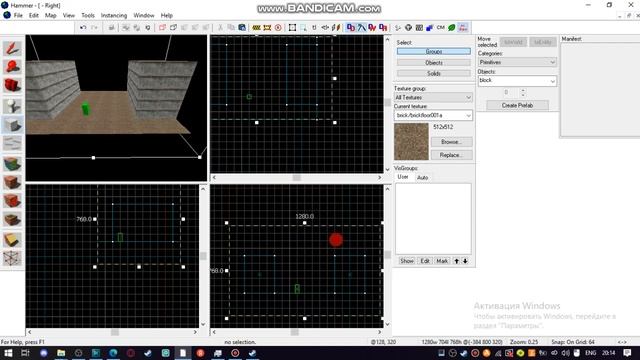640x360 pixels.
Task: Open the Instancing menu
Action: pos(114,15)
